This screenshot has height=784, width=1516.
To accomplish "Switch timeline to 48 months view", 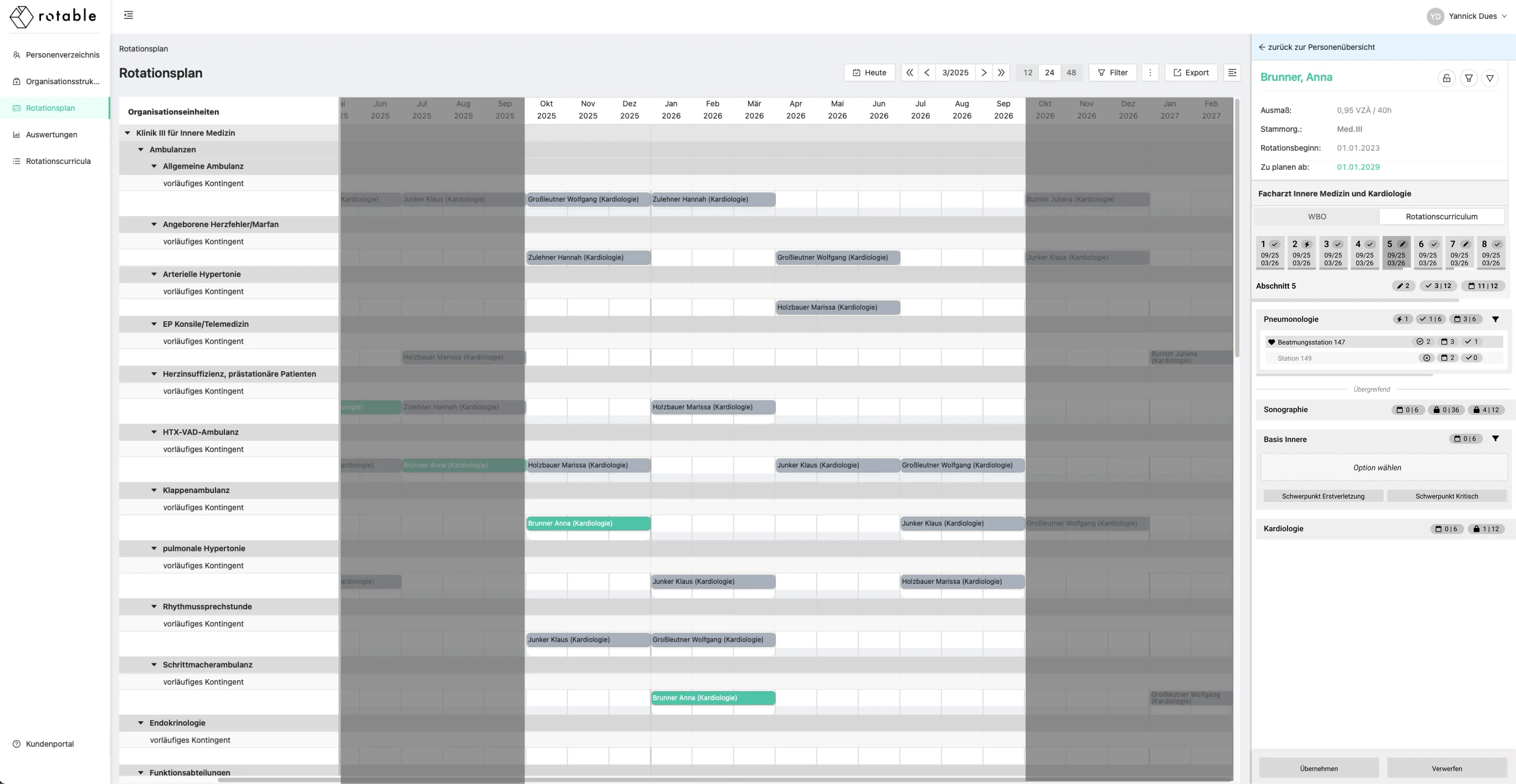I will 1071,72.
